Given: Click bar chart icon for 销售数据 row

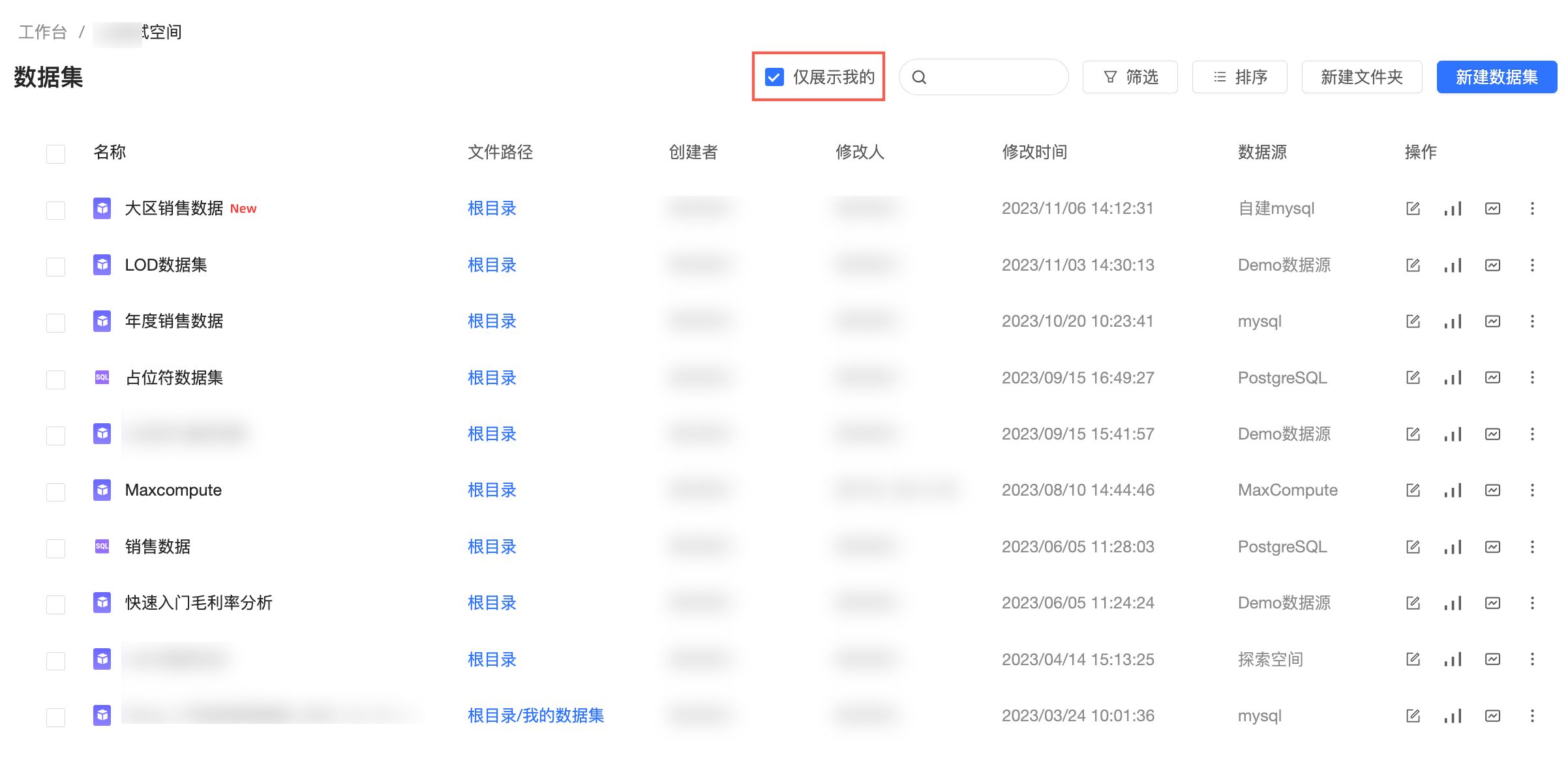Looking at the screenshot, I should (1453, 547).
